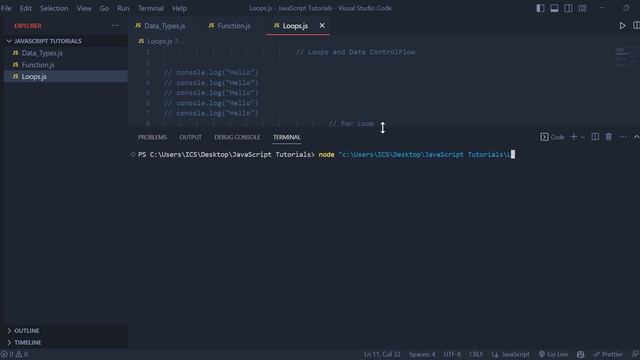Open Explorer more actions ellipsis
The image size is (640, 360).
point(115,26)
